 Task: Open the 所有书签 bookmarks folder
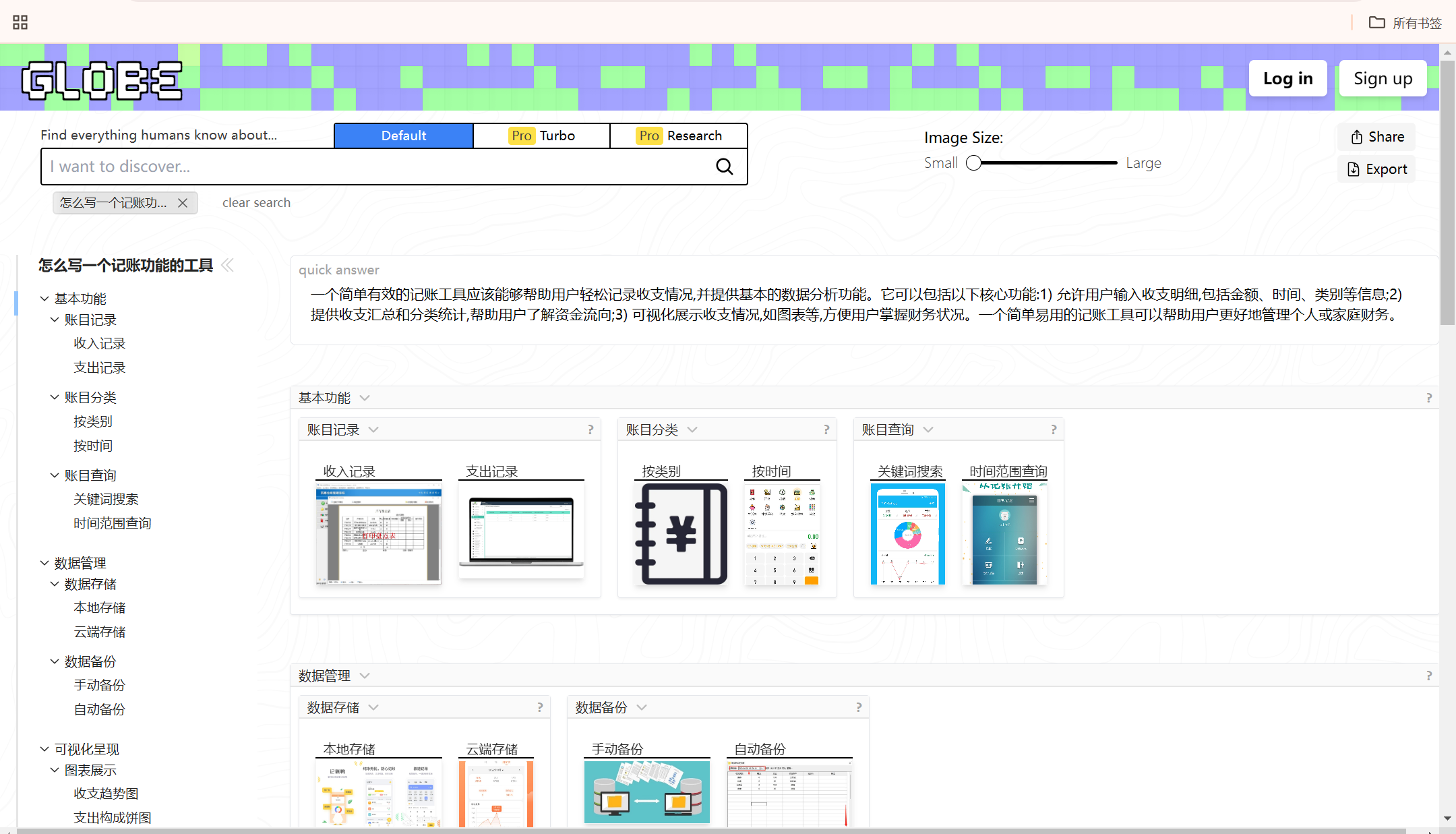(x=1405, y=23)
